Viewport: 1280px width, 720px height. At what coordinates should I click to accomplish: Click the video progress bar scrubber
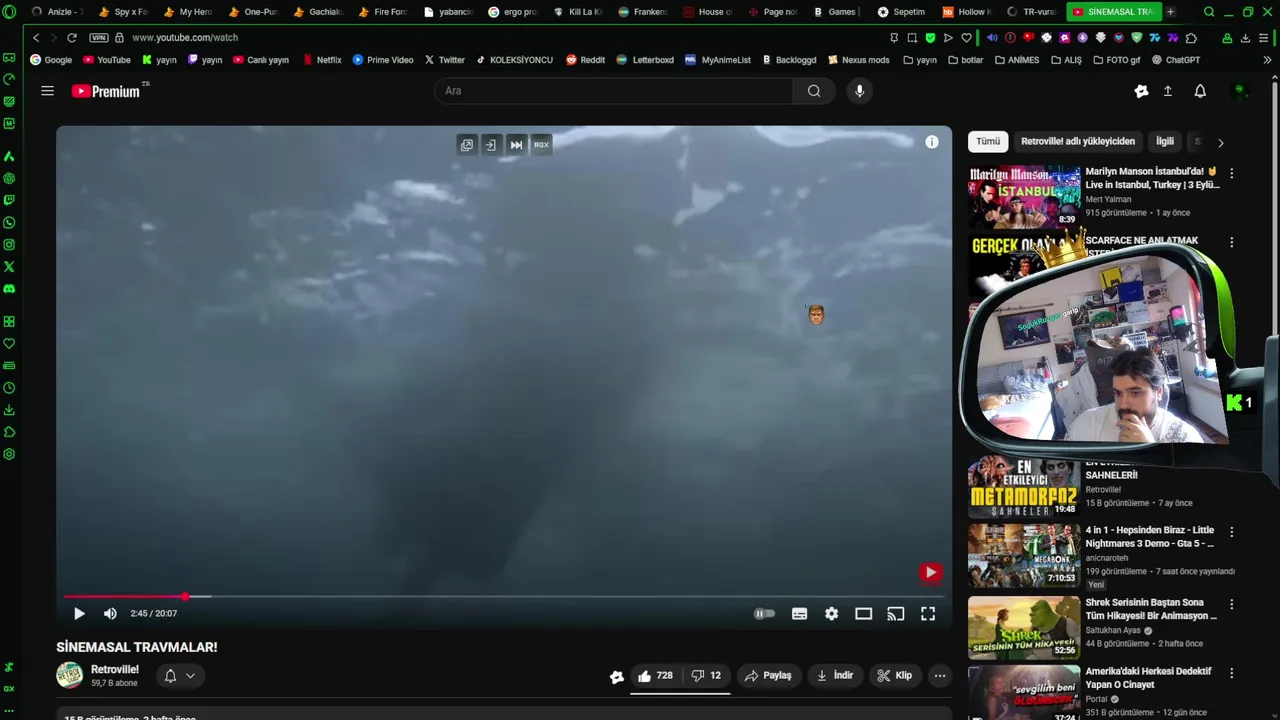click(x=185, y=597)
